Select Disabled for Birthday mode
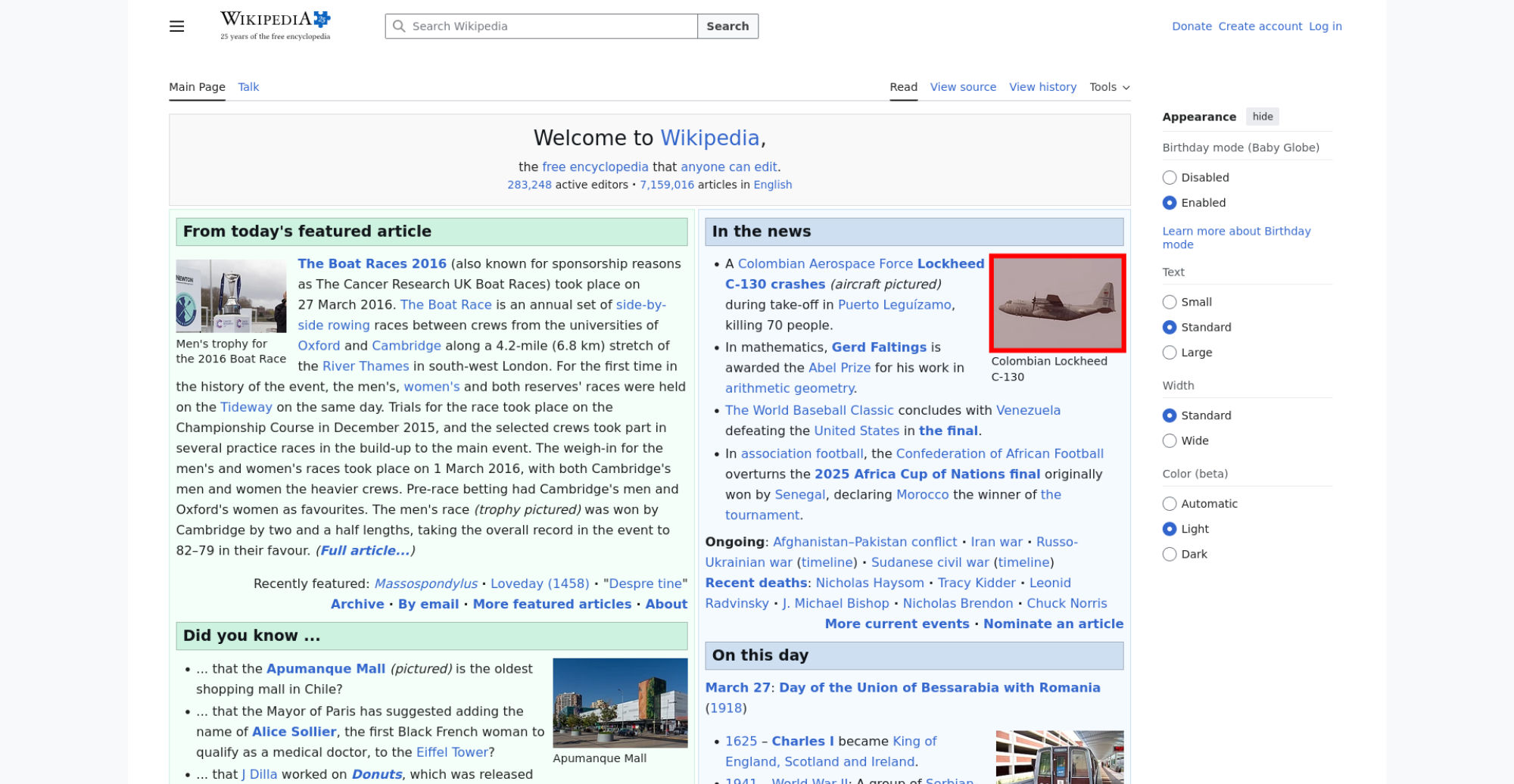 (x=1170, y=178)
